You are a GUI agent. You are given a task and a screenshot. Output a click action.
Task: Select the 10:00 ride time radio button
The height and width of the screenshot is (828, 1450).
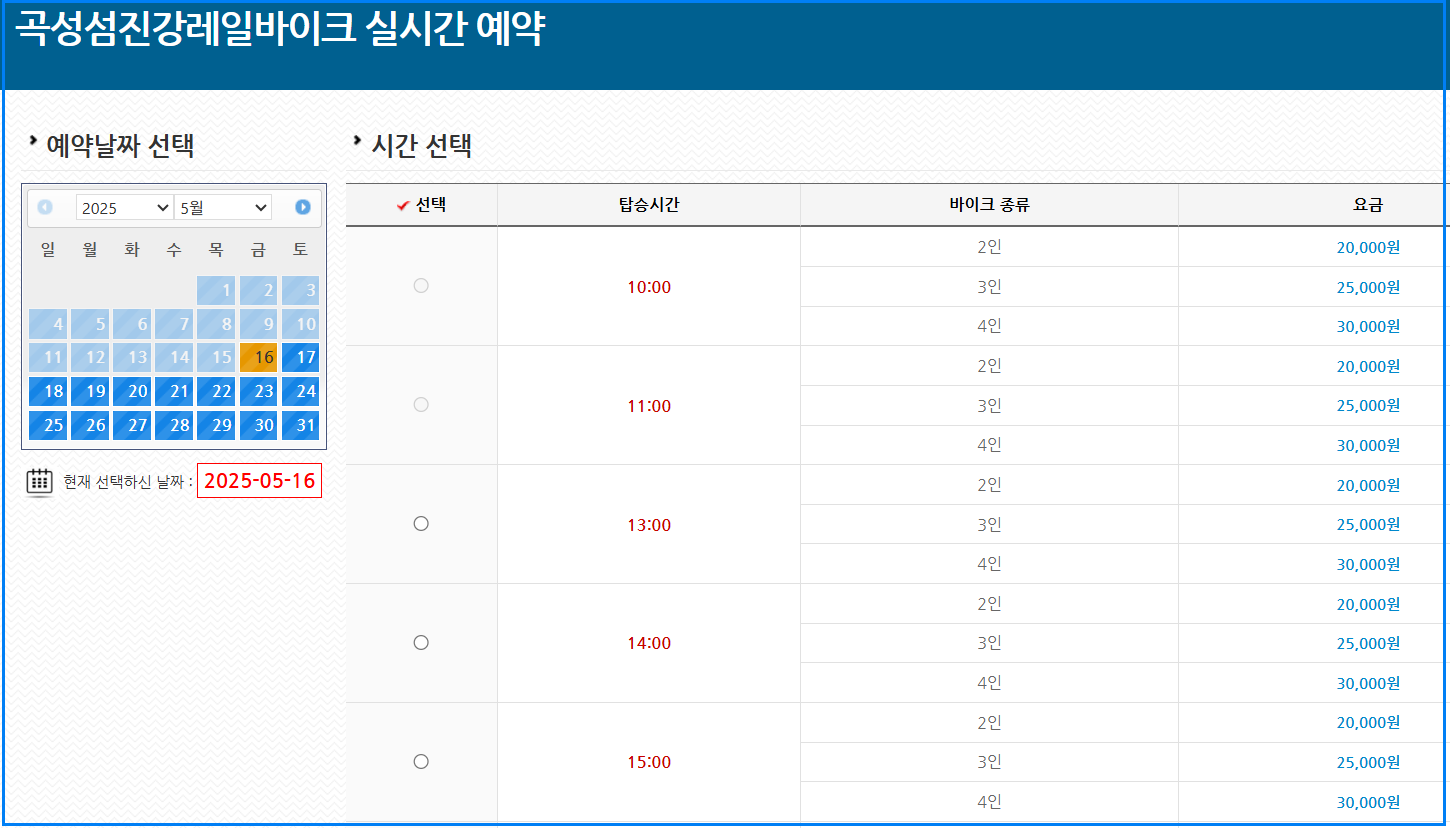click(x=421, y=285)
